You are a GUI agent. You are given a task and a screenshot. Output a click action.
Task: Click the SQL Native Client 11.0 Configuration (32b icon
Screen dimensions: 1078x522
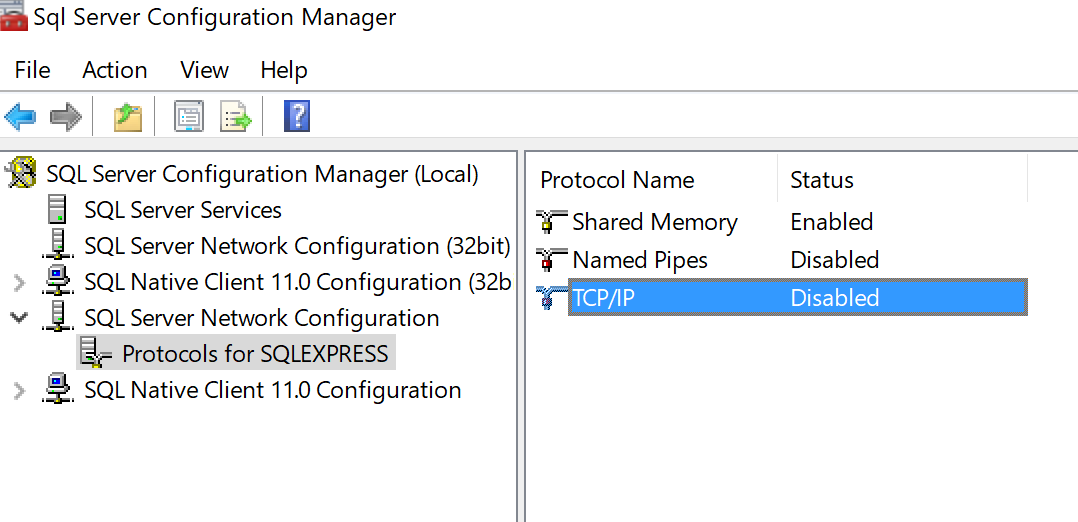pyautogui.click(x=58, y=281)
